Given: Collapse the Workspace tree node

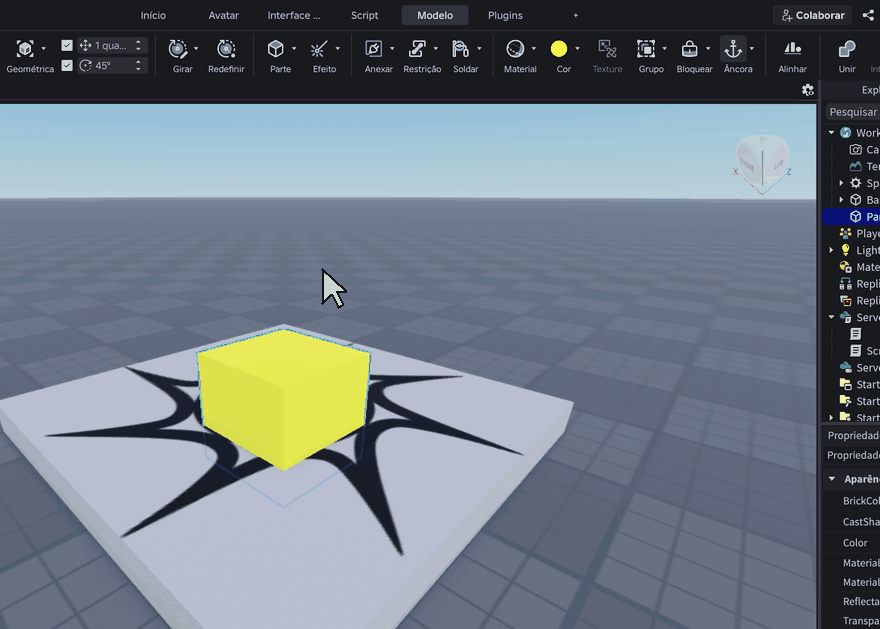Looking at the screenshot, I should [832, 133].
